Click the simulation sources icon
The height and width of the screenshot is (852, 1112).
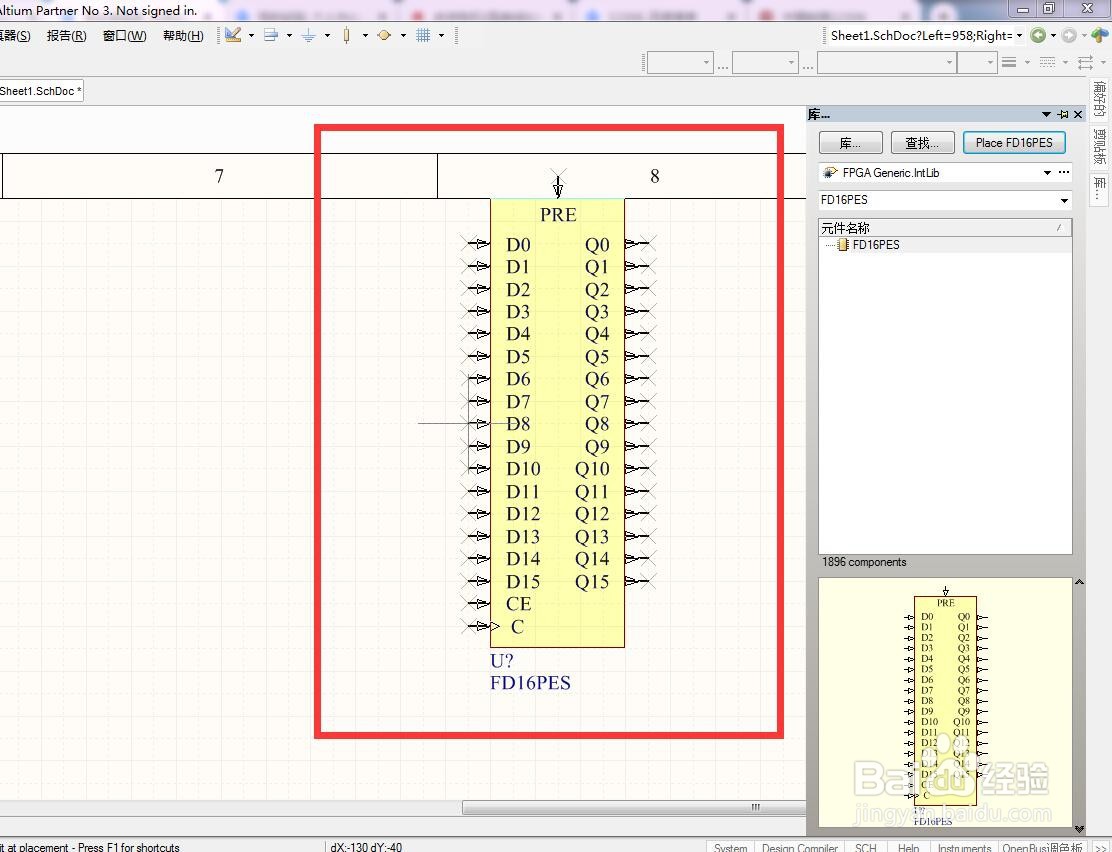pyautogui.click(x=384, y=35)
